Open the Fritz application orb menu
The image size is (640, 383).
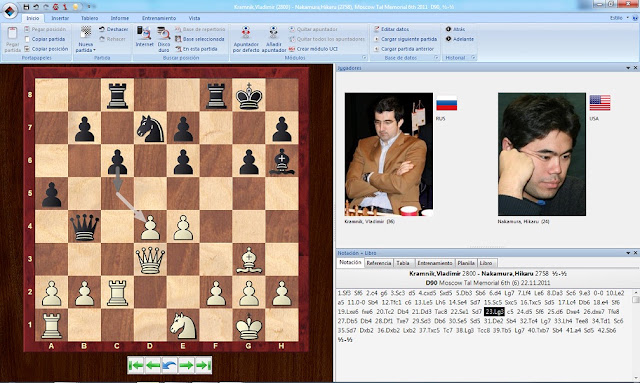(x=10, y=10)
